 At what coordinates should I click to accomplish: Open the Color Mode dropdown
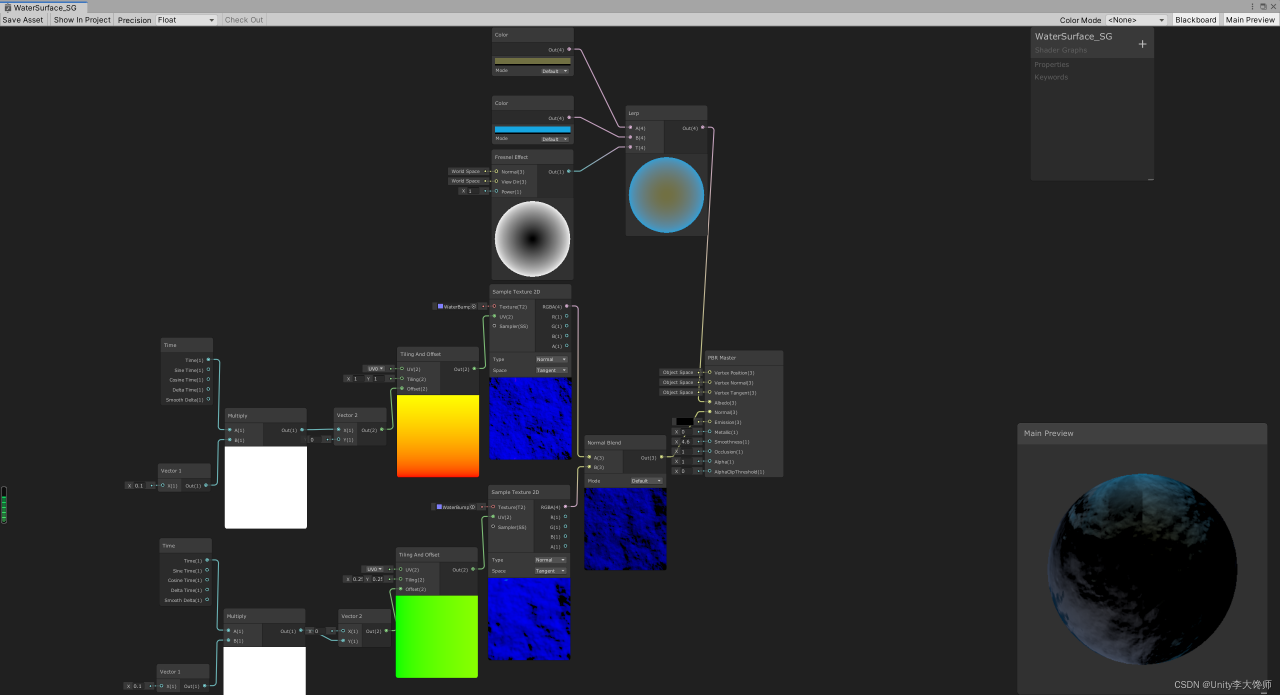(x=1136, y=20)
